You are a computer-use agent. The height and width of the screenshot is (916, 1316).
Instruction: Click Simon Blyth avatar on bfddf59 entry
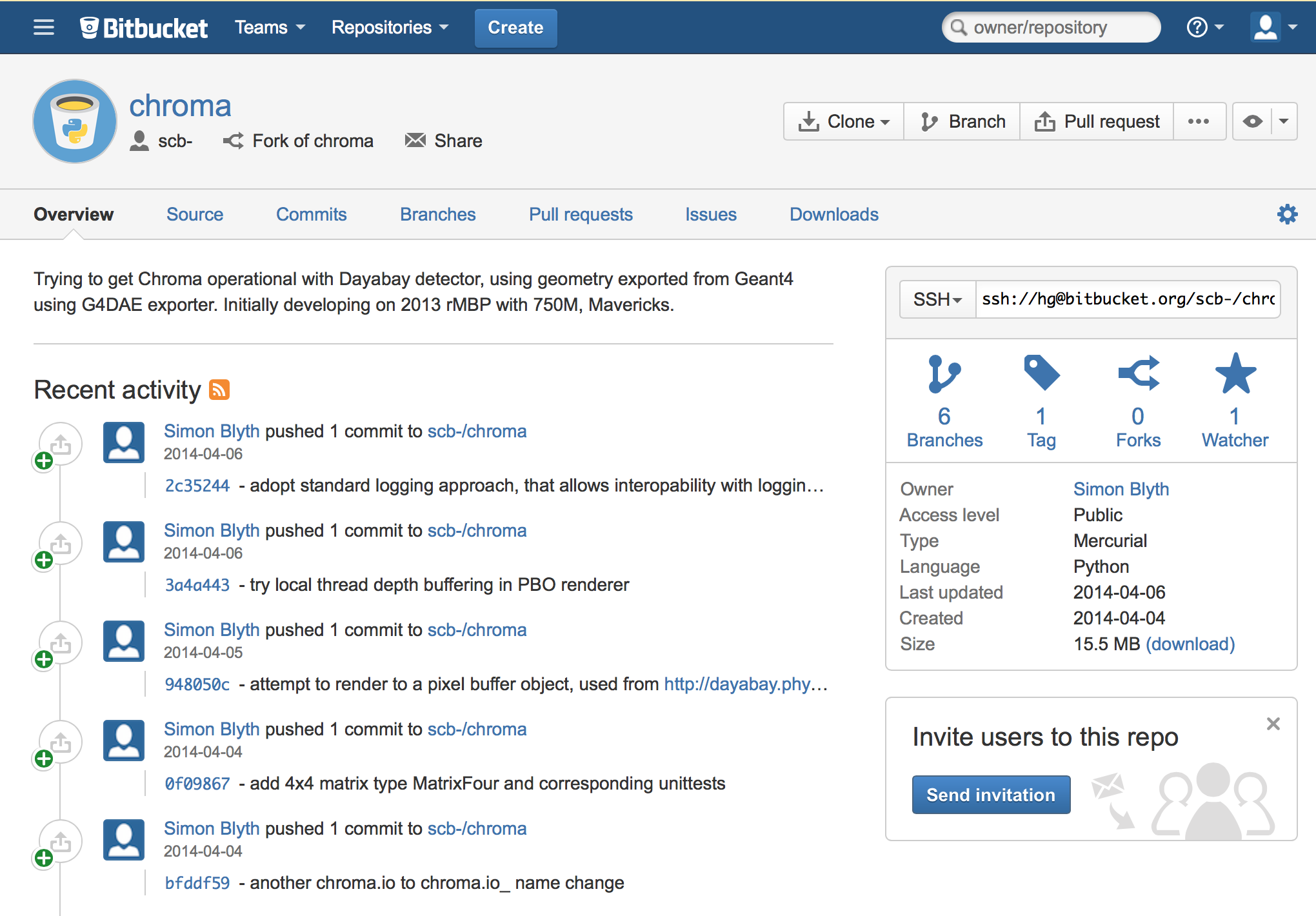tap(124, 840)
